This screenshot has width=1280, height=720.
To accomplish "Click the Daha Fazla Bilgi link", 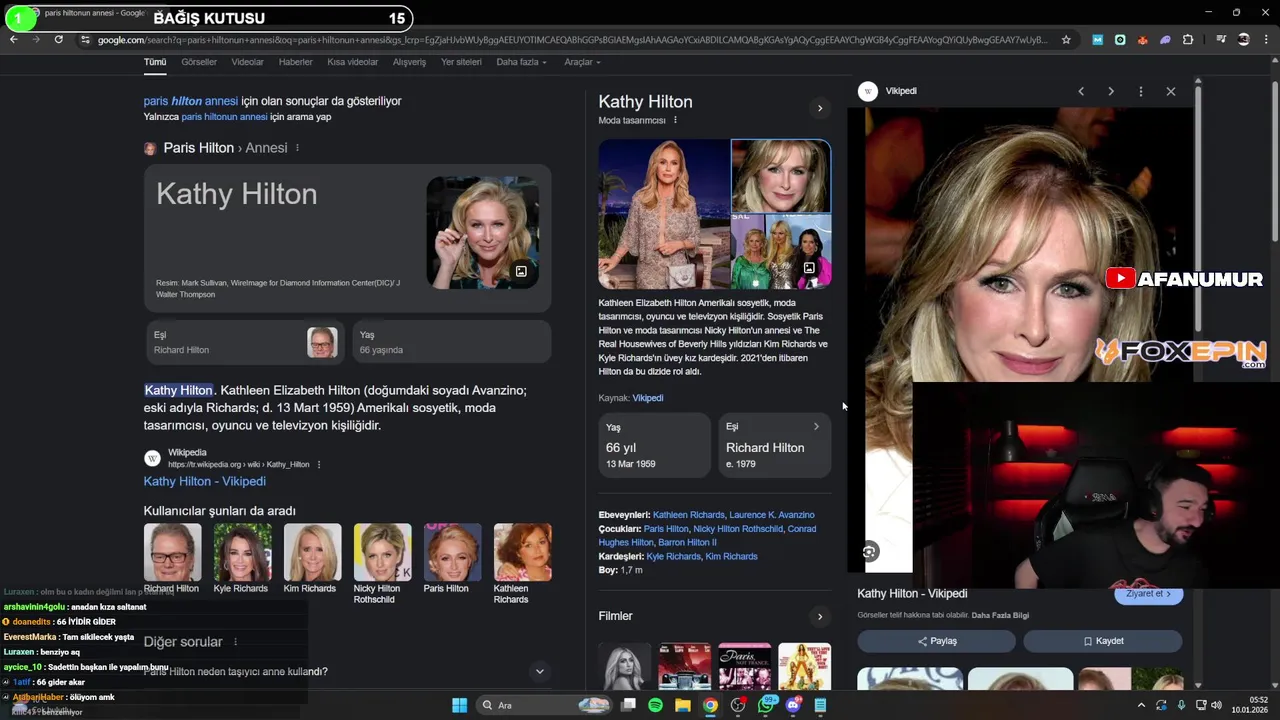I will point(1000,615).
